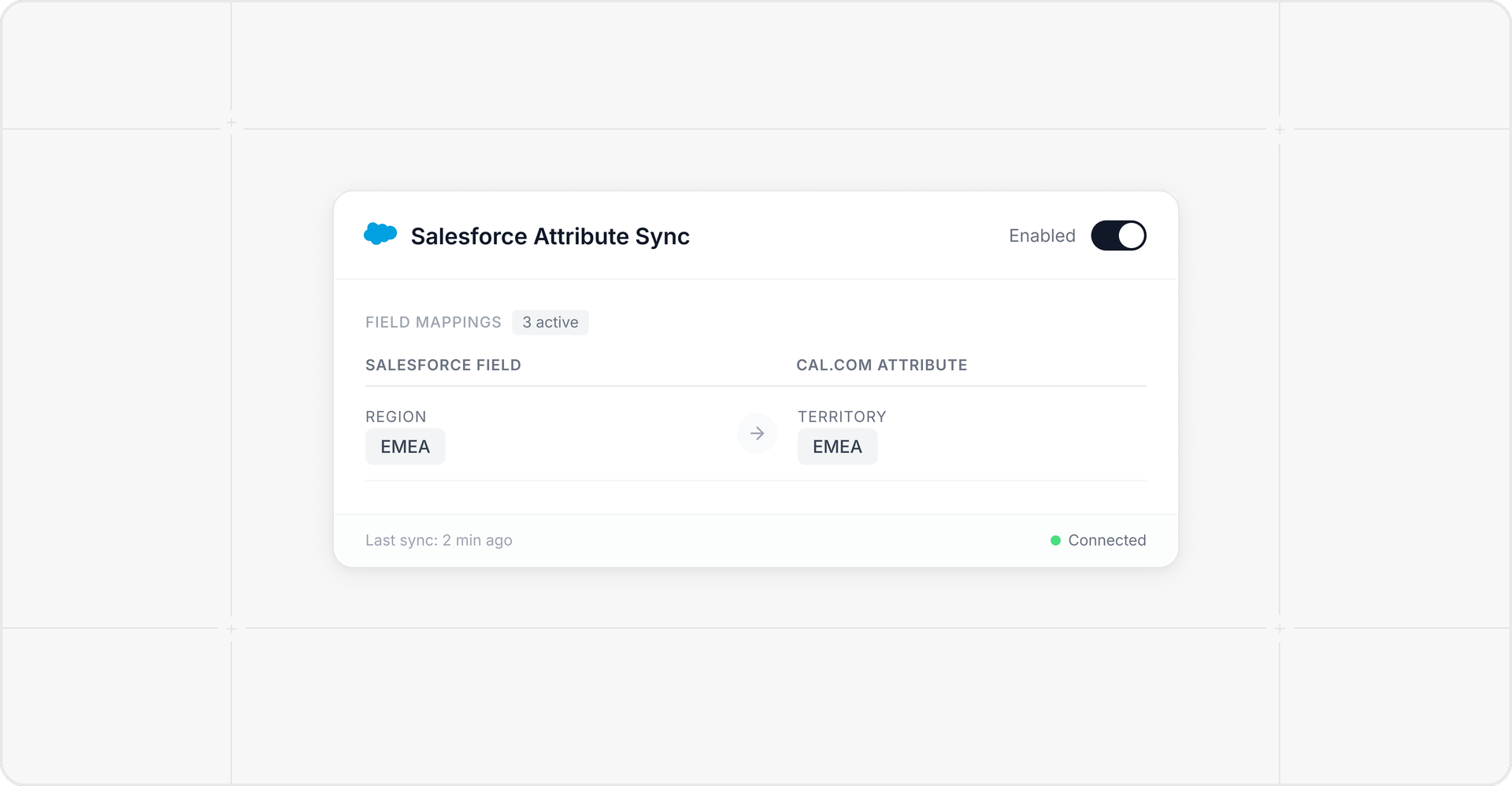The width and height of the screenshot is (1512, 786).
Task: Toggle Salesforce Attribute Sync off
Action: (x=1118, y=235)
